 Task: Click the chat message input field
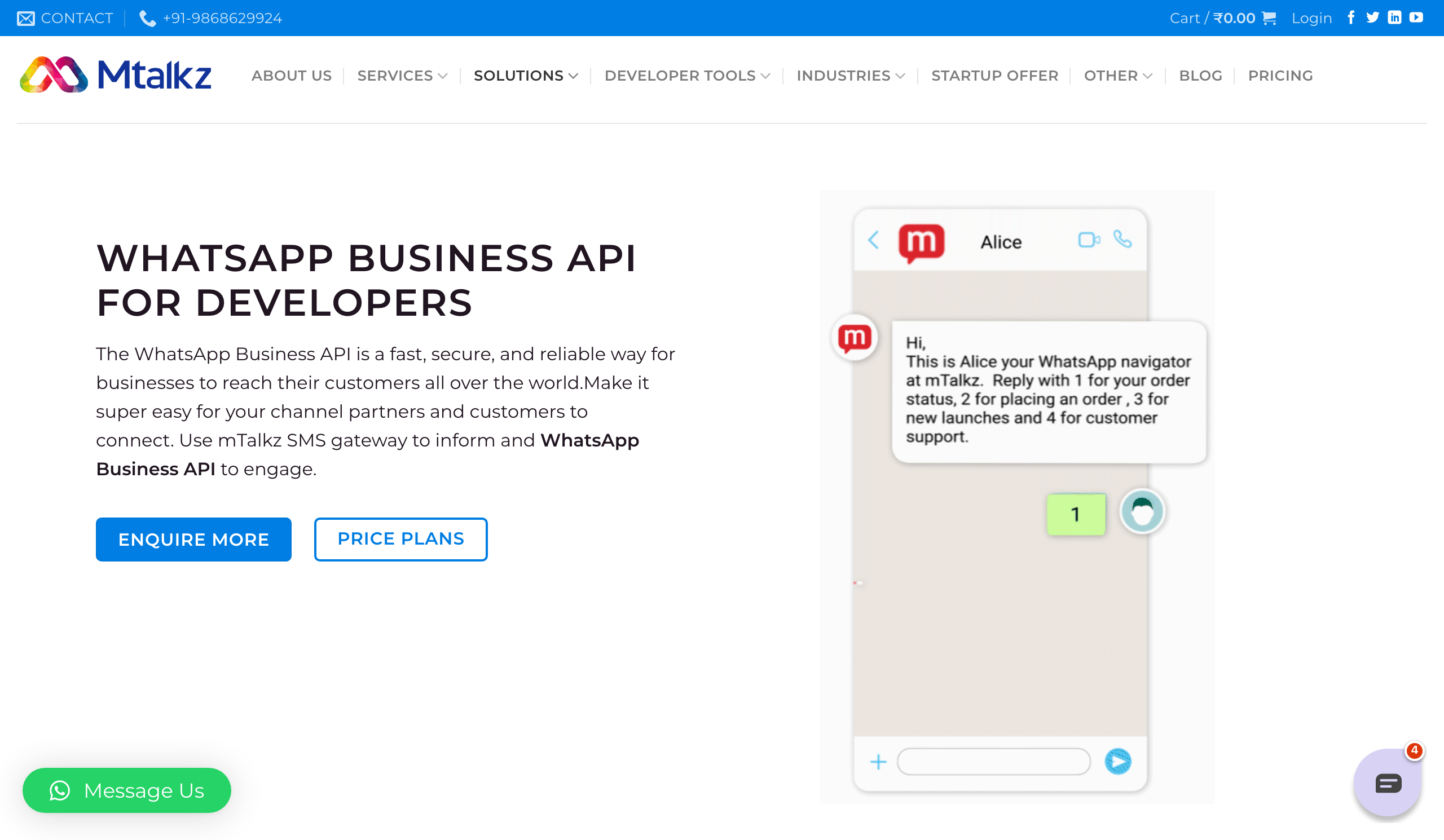tap(994, 762)
